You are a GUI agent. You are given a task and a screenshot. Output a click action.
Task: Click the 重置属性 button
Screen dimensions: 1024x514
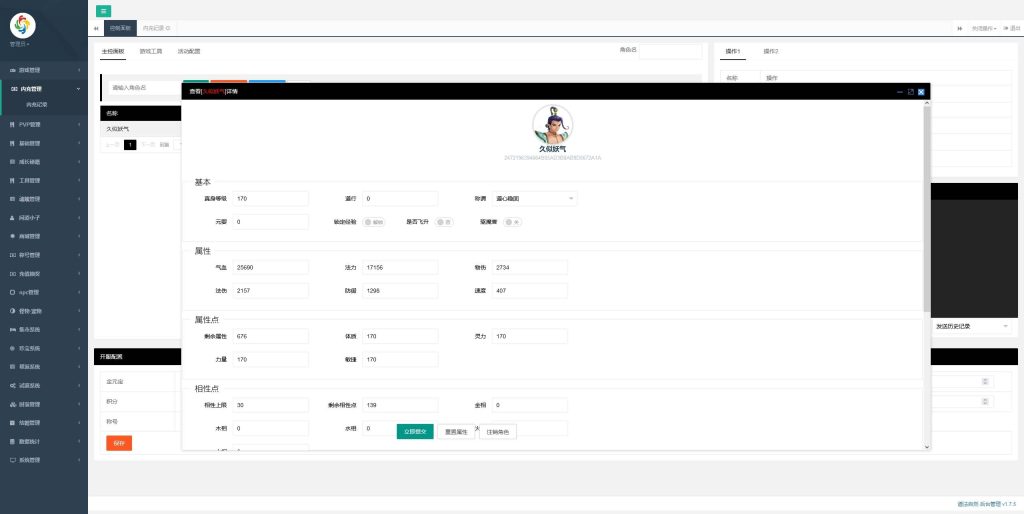click(x=456, y=432)
